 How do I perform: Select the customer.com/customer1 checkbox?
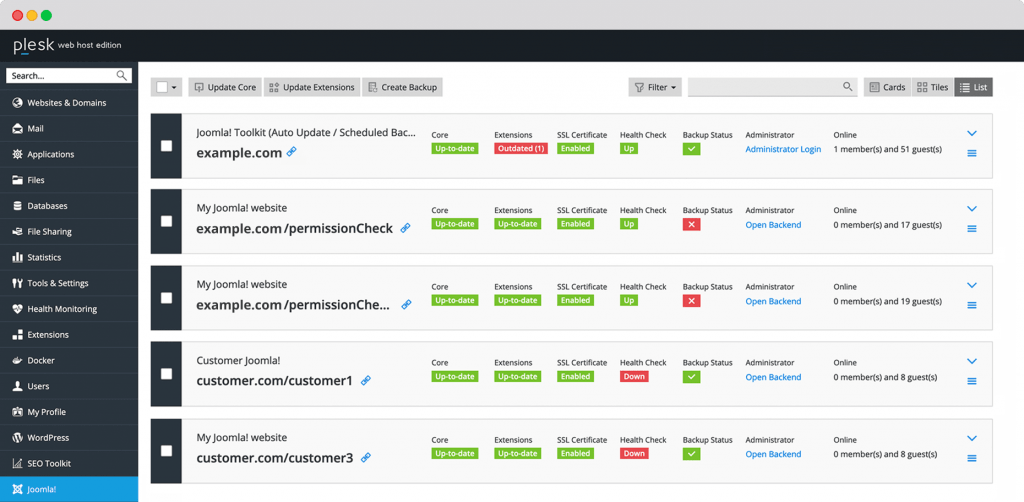click(166, 374)
